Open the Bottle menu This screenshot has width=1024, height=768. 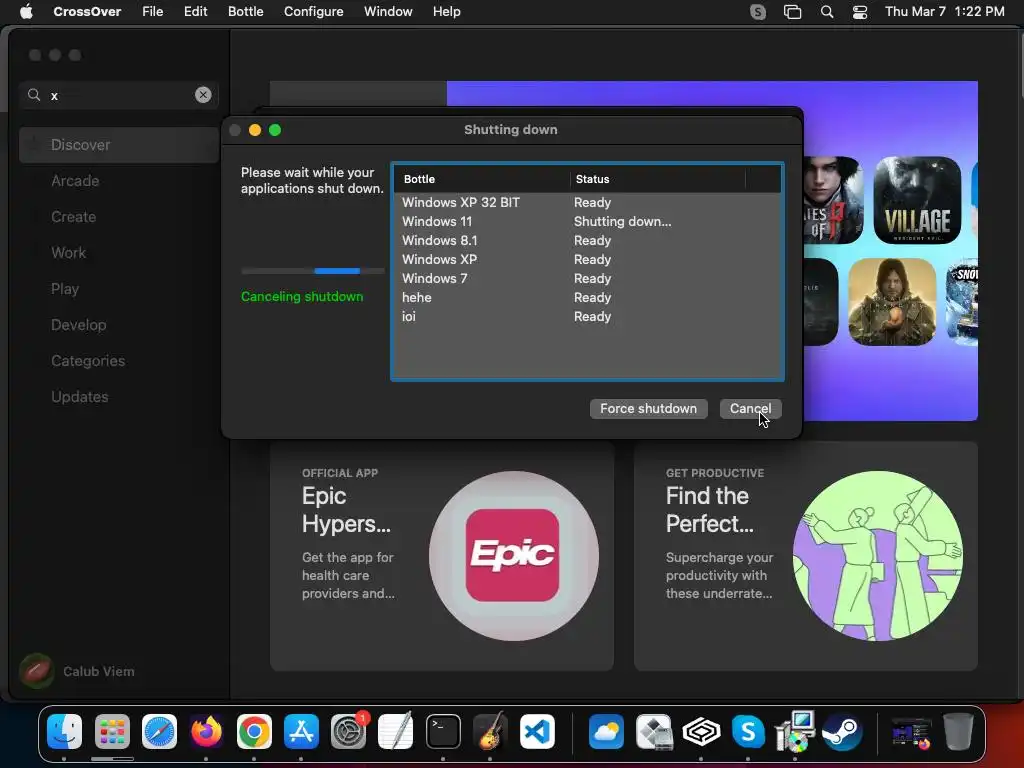point(246,12)
